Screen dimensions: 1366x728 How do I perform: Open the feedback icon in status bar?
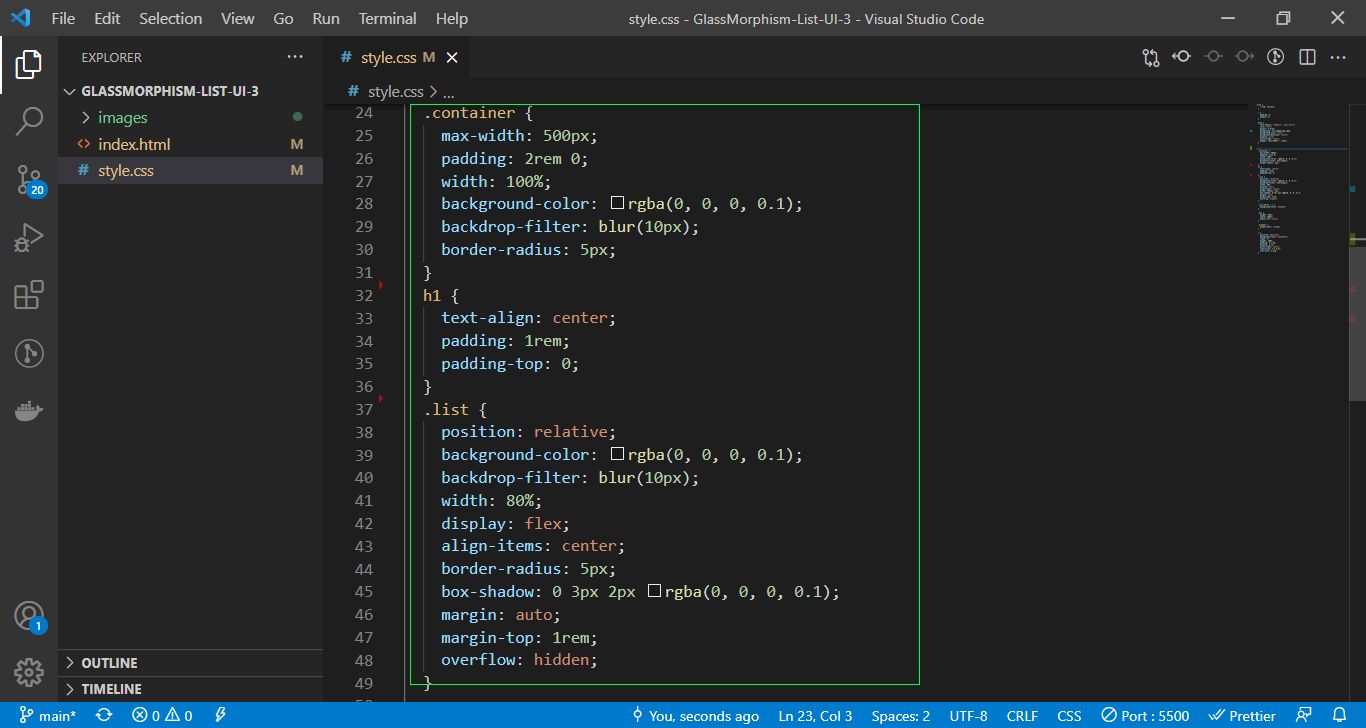click(x=1303, y=716)
